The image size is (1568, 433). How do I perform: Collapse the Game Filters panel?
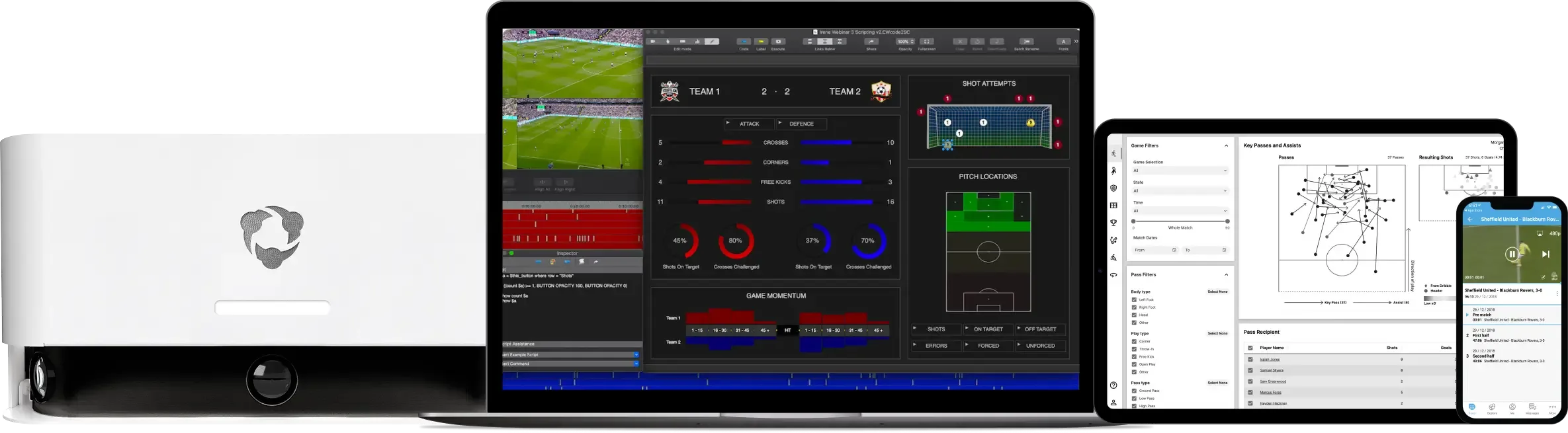(x=1226, y=145)
